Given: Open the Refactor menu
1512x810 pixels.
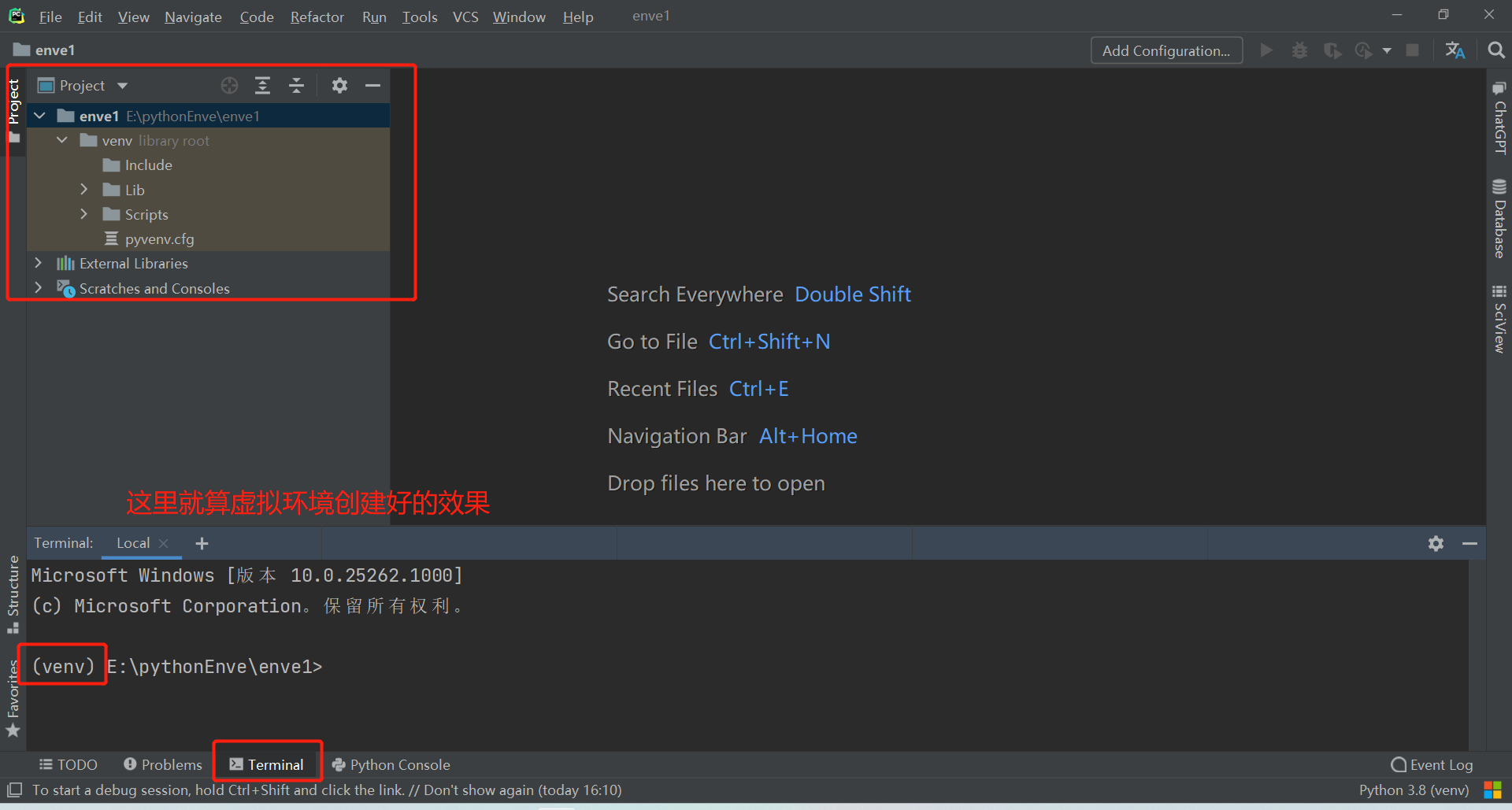Looking at the screenshot, I should tap(317, 17).
